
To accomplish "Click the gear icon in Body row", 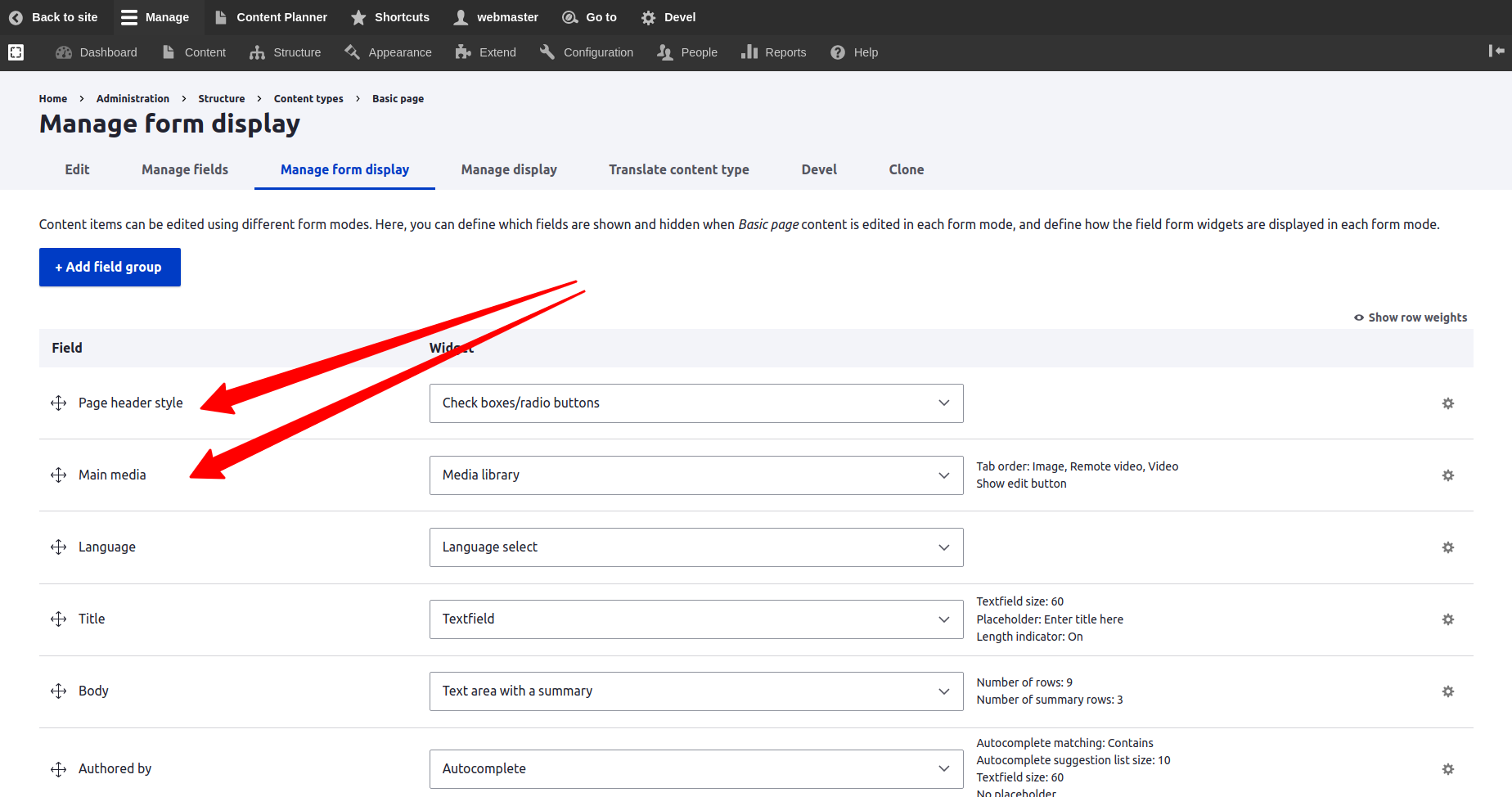I will (x=1447, y=691).
